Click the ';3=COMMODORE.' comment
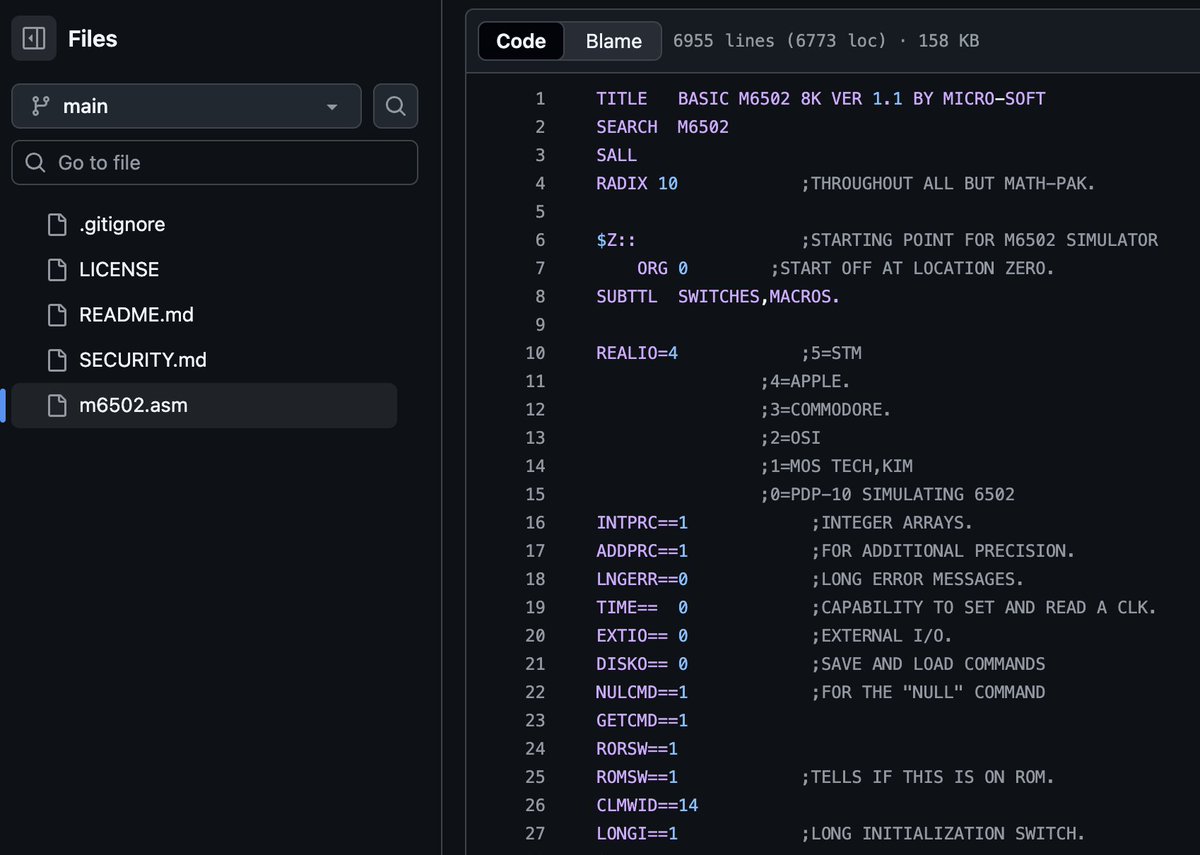1200x855 pixels. (x=825, y=410)
